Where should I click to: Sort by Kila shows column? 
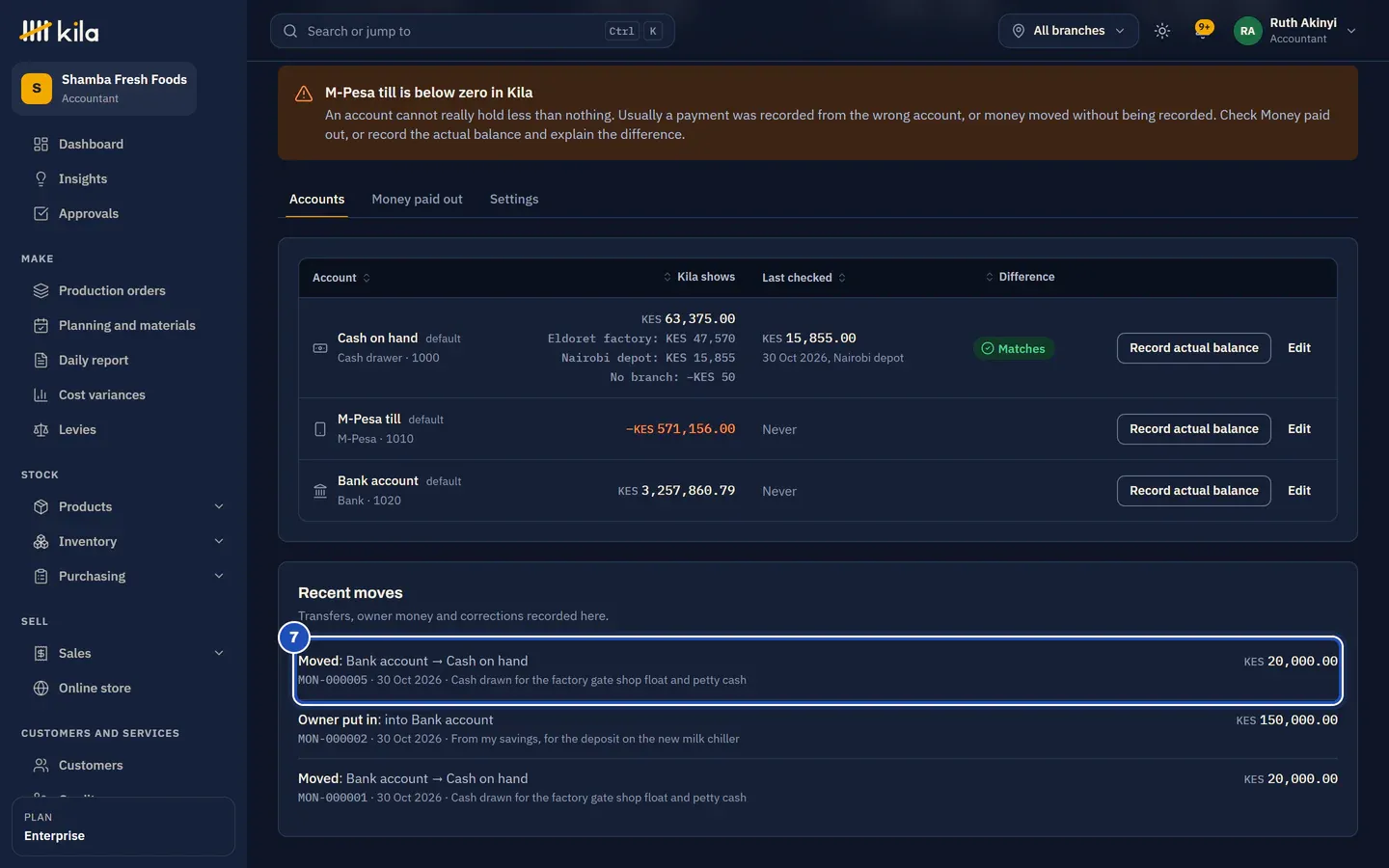click(x=699, y=277)
